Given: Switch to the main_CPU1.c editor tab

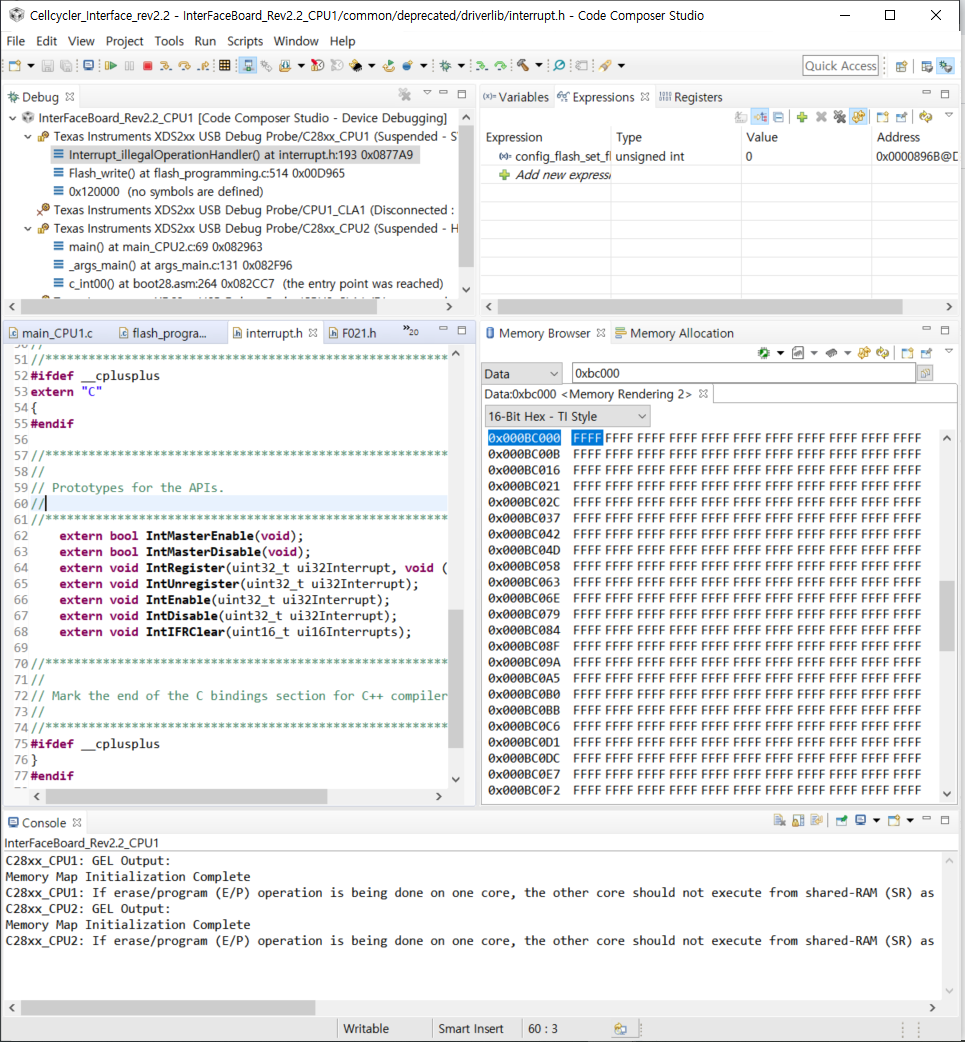Looking at the screenshot, I should [x=51, y=334].
